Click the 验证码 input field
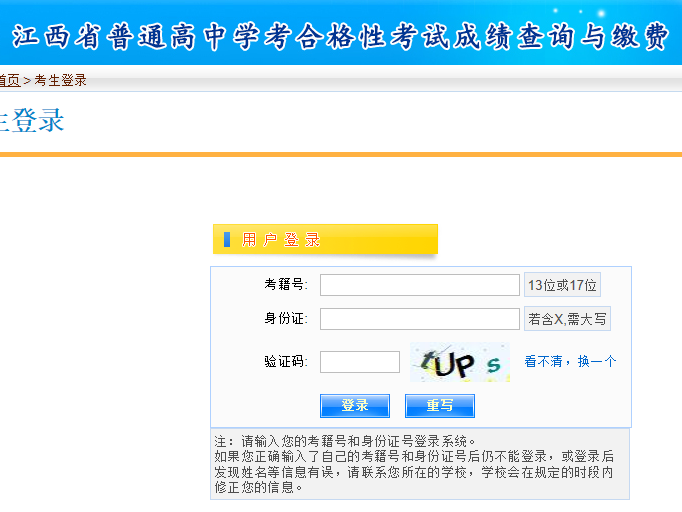The width and height of the screenshot is (682, 512). click(x=360, y=362)
